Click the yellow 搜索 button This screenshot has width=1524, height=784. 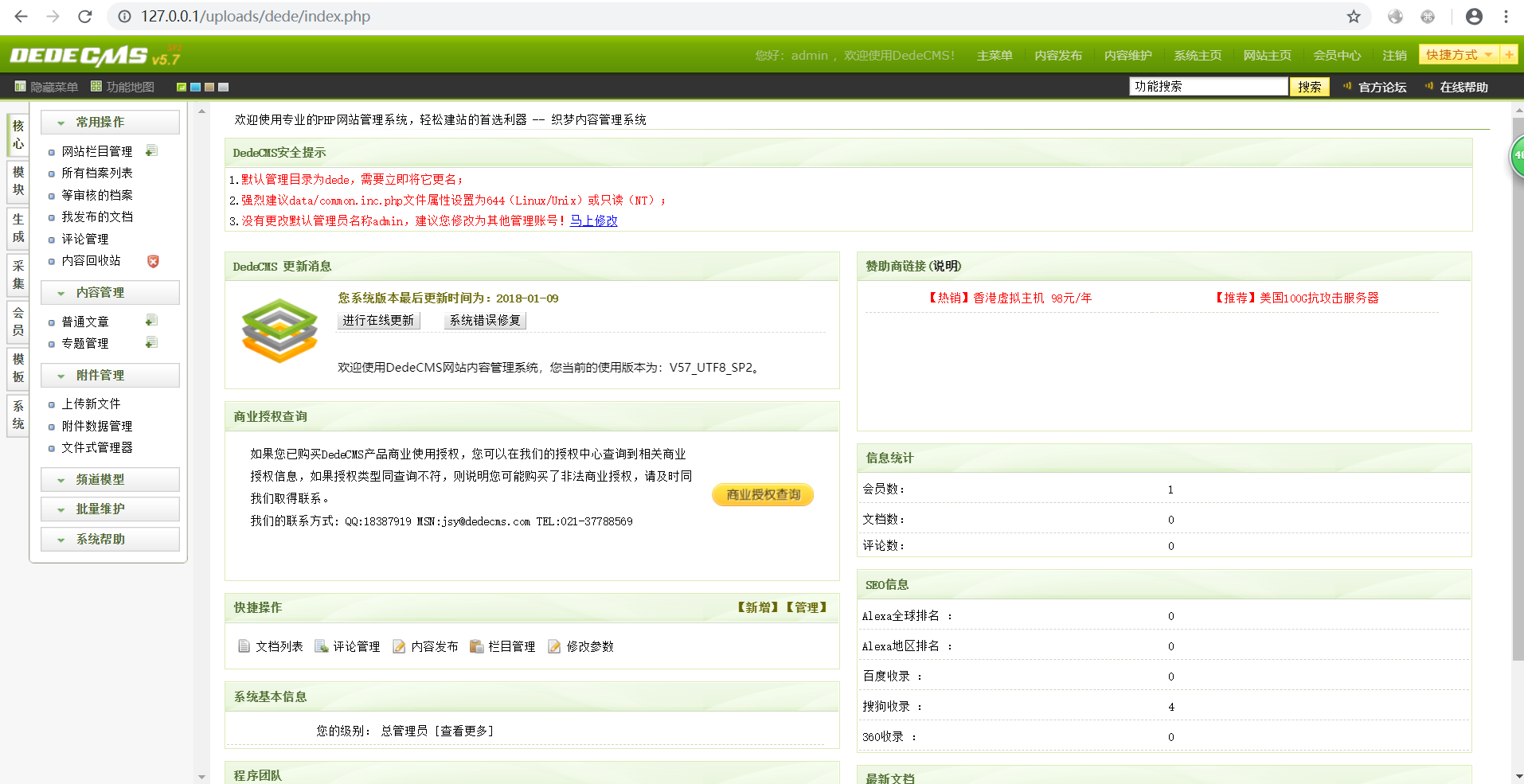(1309, 87)
